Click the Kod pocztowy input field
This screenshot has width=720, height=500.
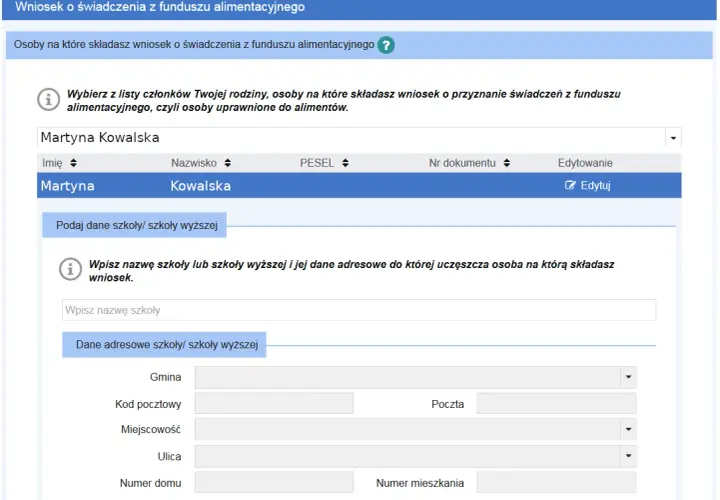274,403
